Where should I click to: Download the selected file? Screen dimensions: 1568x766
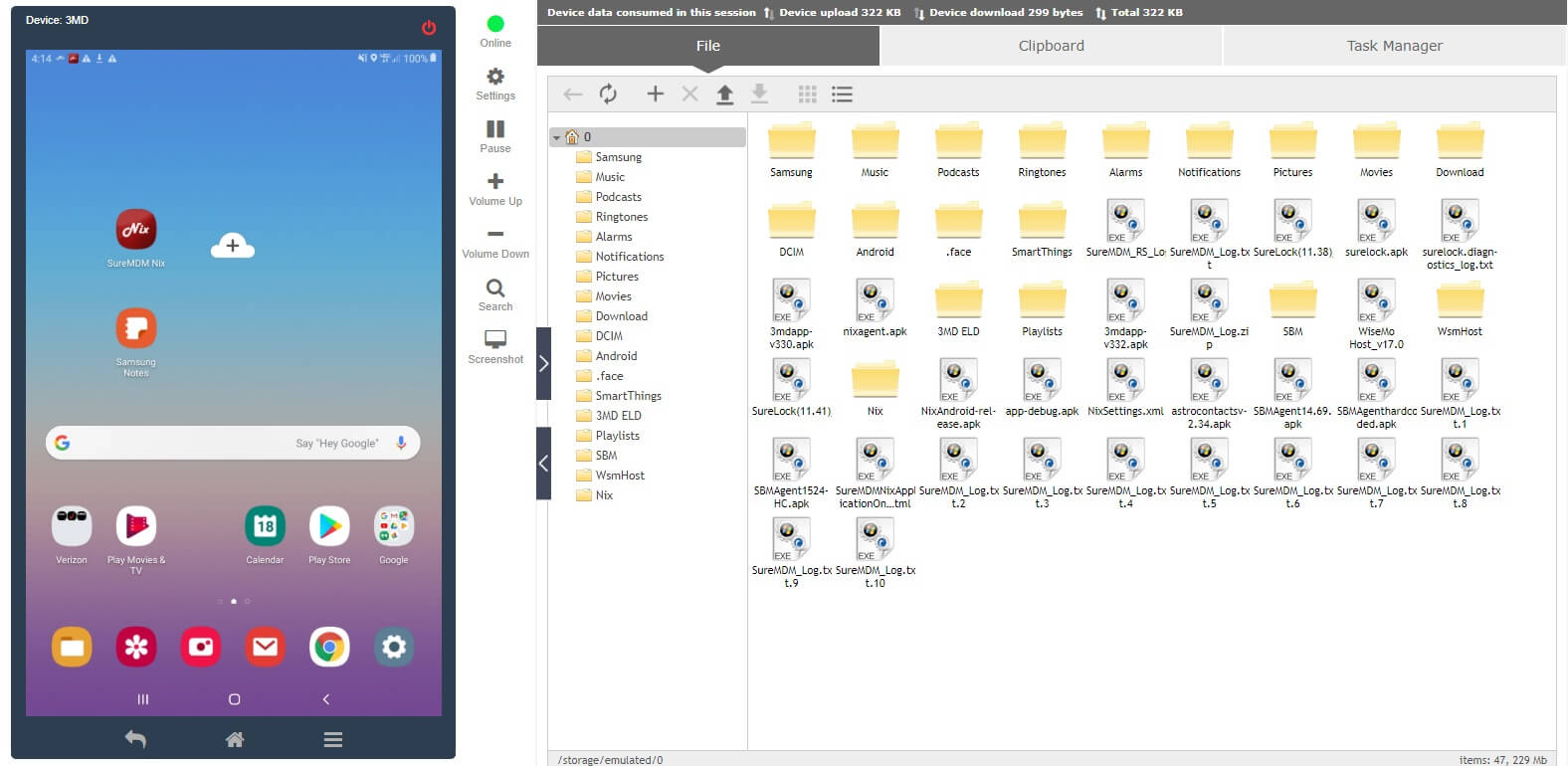pos(759,95)
